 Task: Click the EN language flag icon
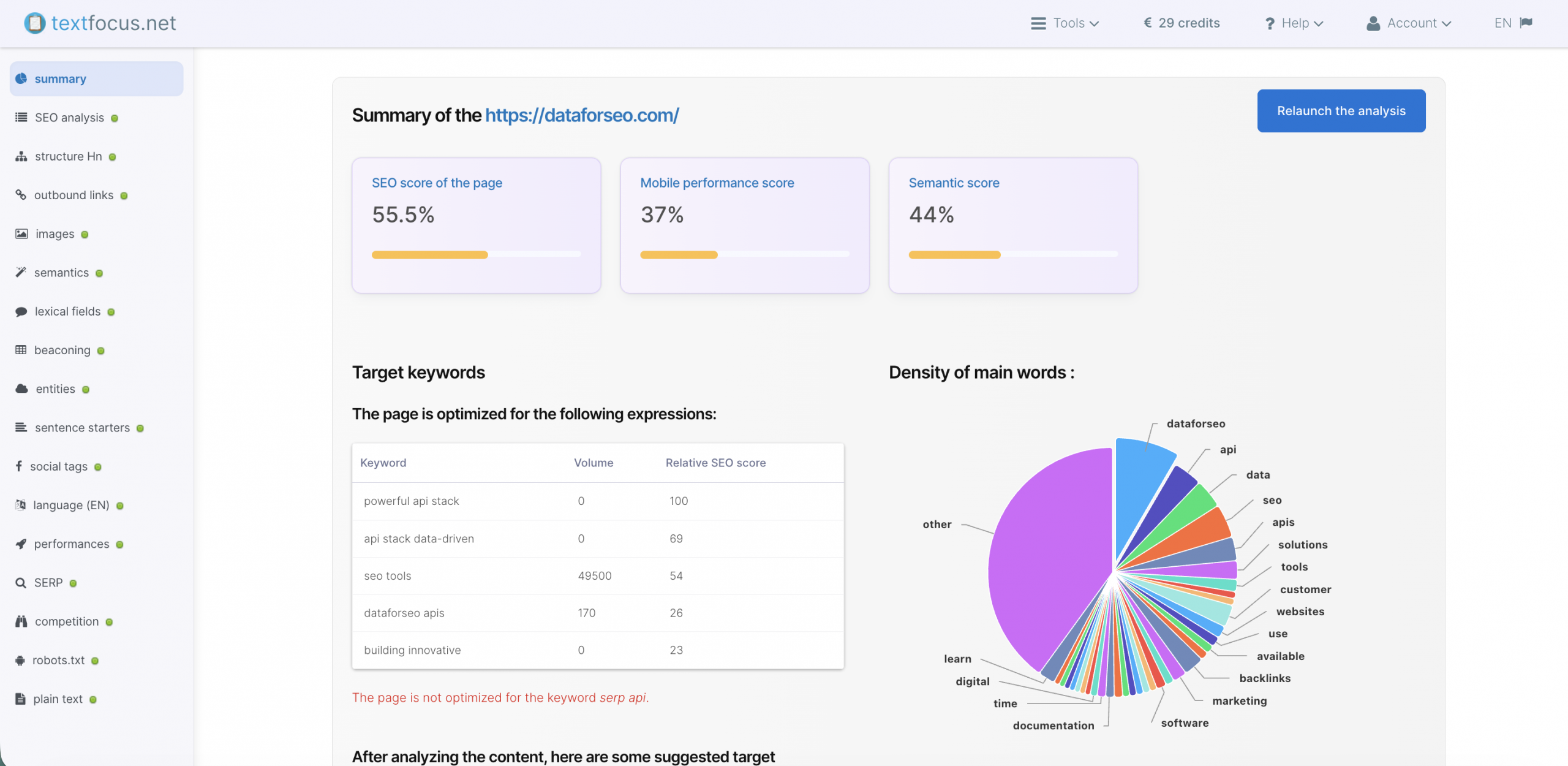click(x=1526, y=23)
